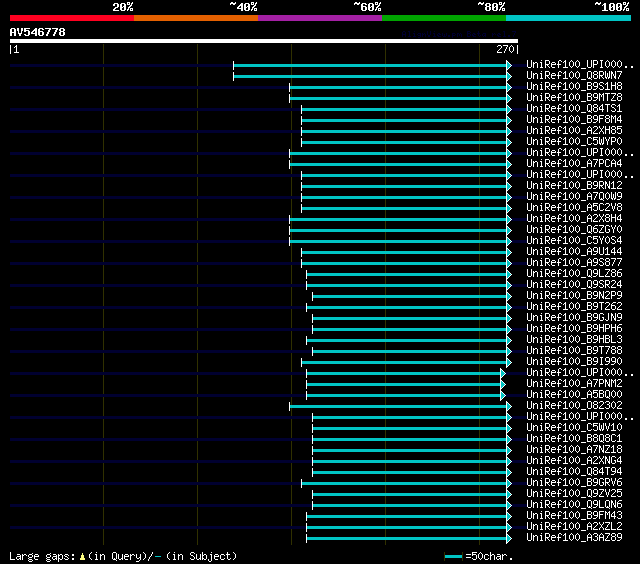Screen dimensions: 640x564
Task: Select the AV546778 query name
Action: tap(38, 32)
